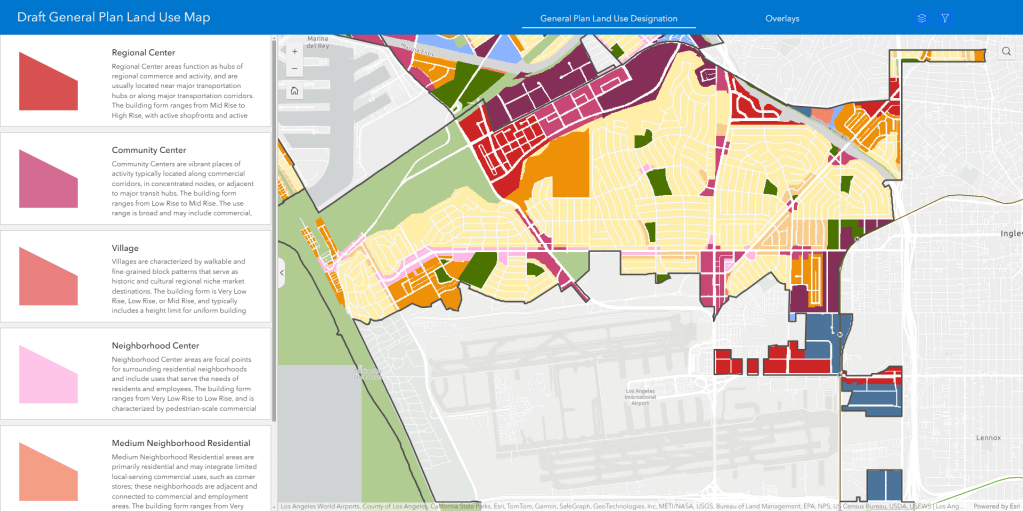Viewport: 1023px width, 511px height.
Task: Click the Community Center pink swatch
Action: coord(48,178)
